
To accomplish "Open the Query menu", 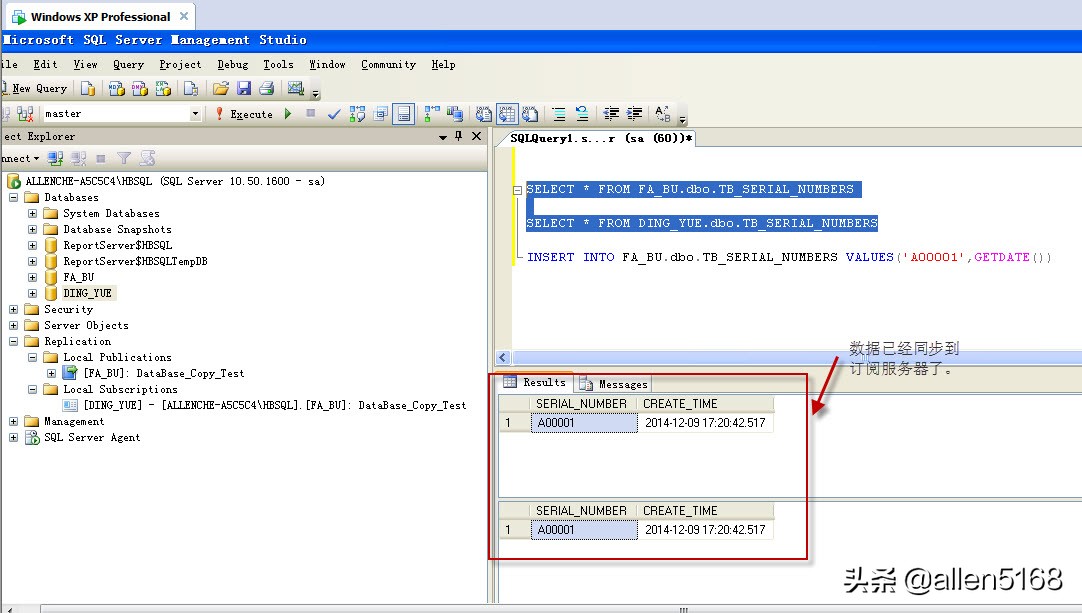I will (128, 64).
